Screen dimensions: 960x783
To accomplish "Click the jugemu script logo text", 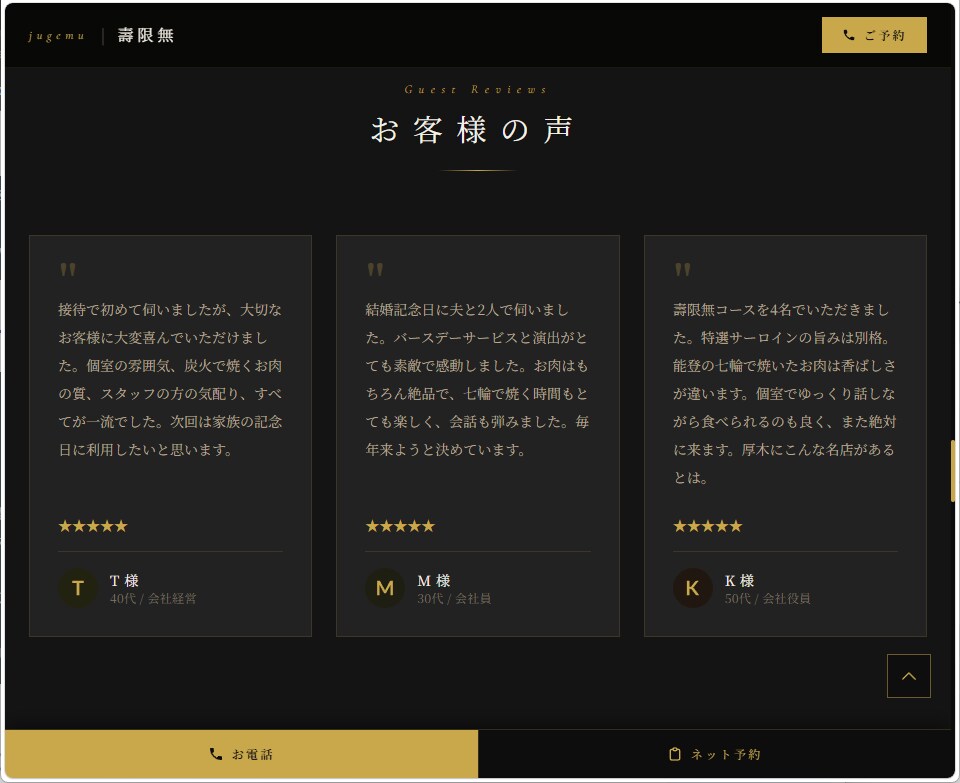I will click(56, 36).
